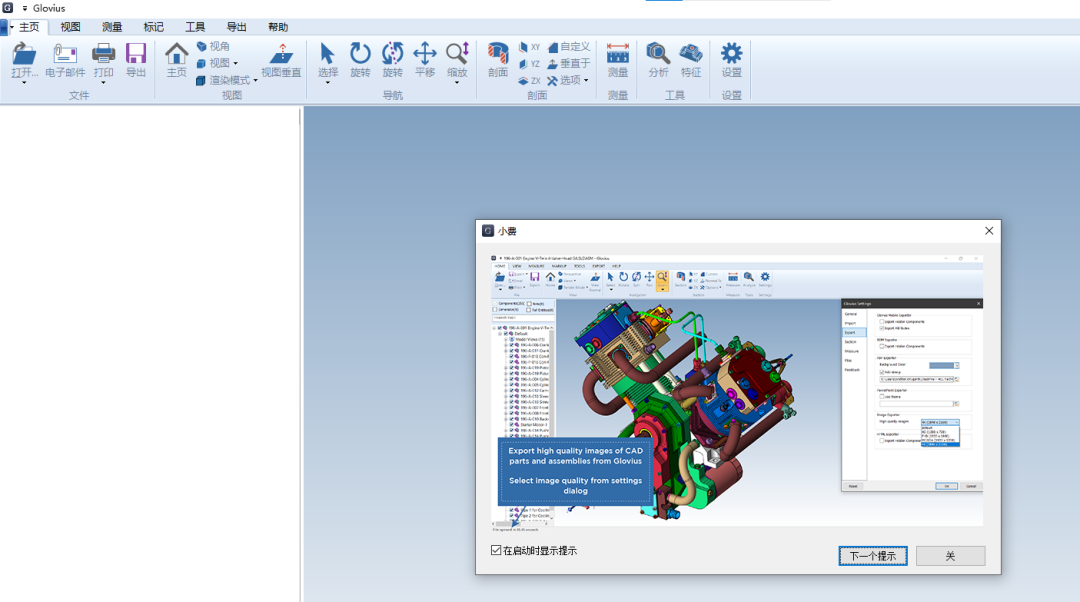Switch to the 标记 ribbon tab
This screenshot has width=1080, height=602.
154,27
